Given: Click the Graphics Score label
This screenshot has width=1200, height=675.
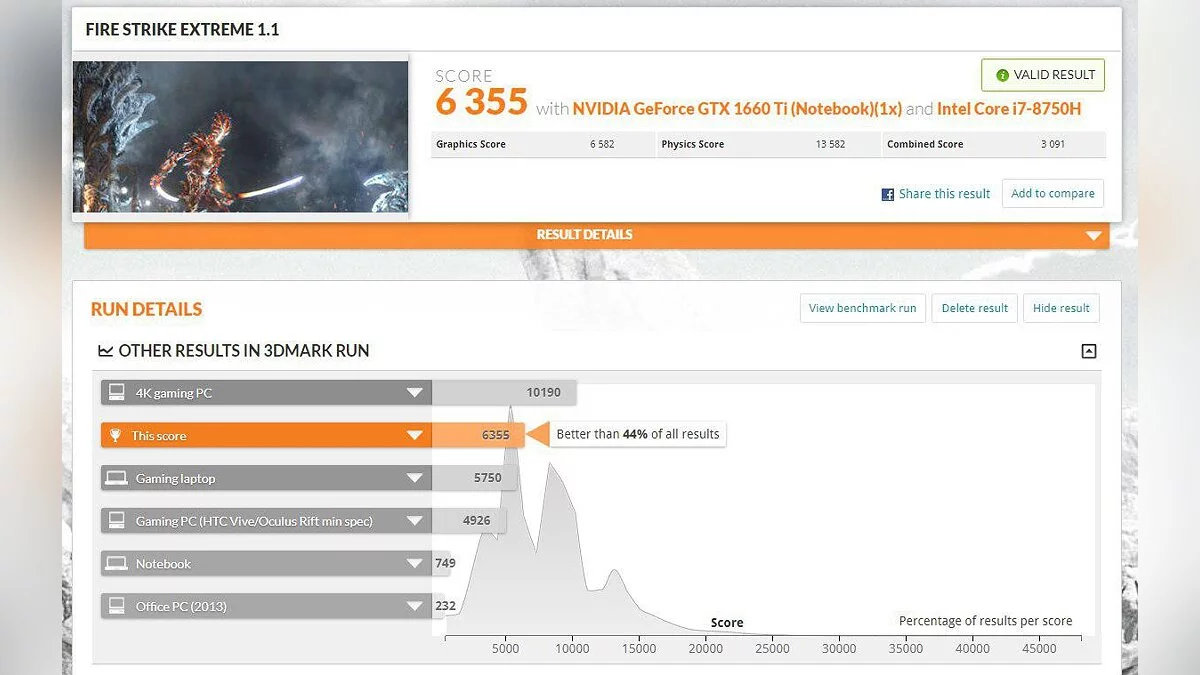Looking at the screenshot, I should point(471,144).
